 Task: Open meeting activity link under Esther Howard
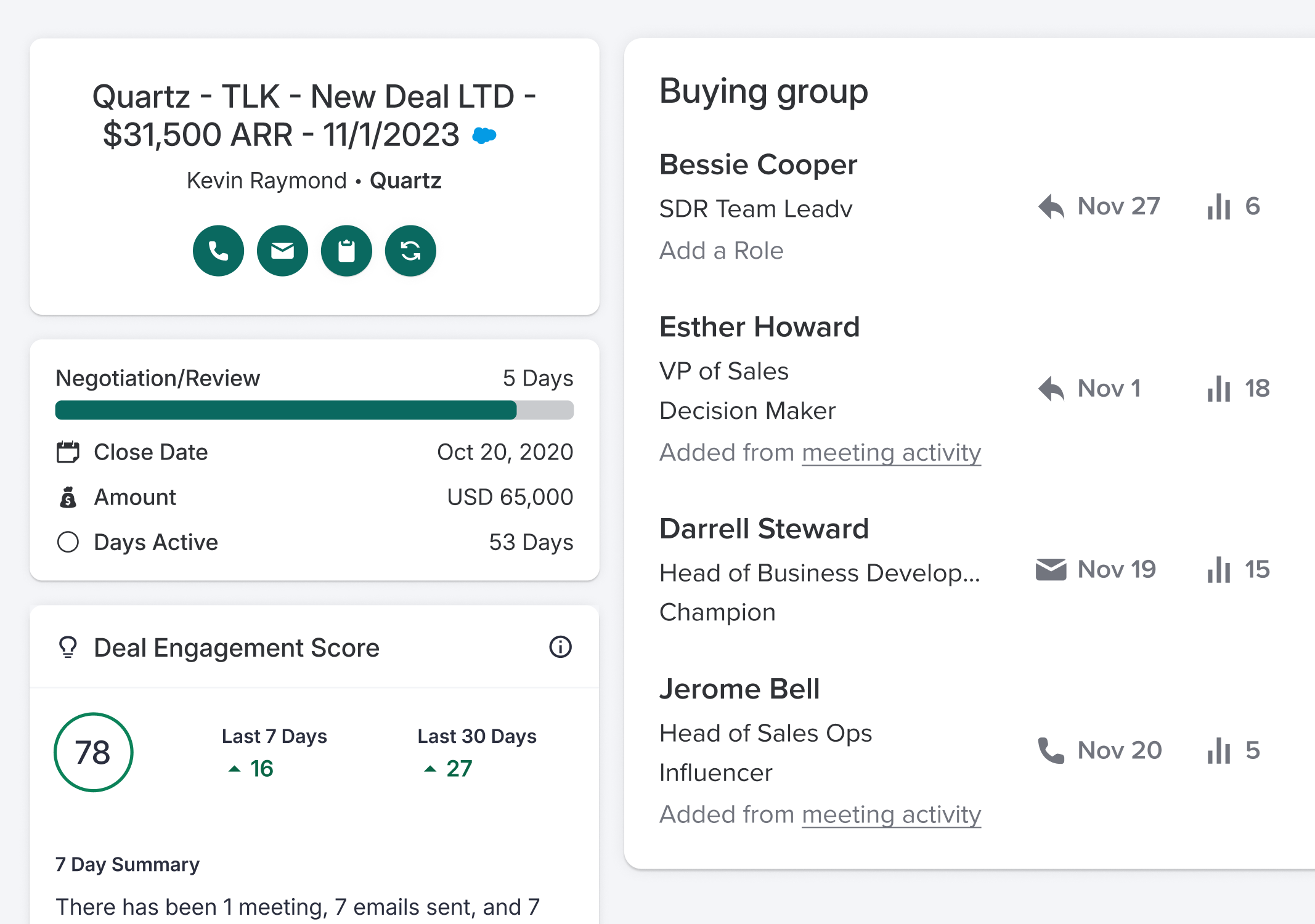pyautogui.click(x=891, y=453)
